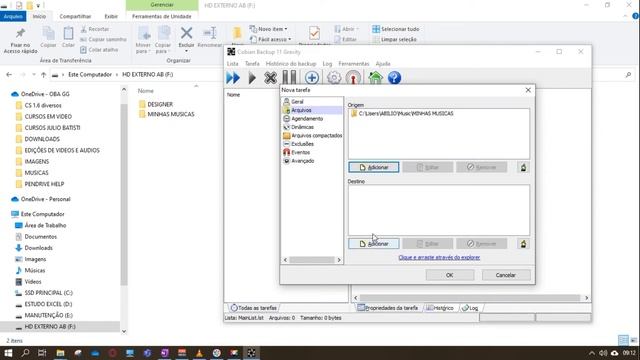Close the Nova tarefa dialog
The height and width of the screenshot is (360, 640).
click(x=528, y=90)
